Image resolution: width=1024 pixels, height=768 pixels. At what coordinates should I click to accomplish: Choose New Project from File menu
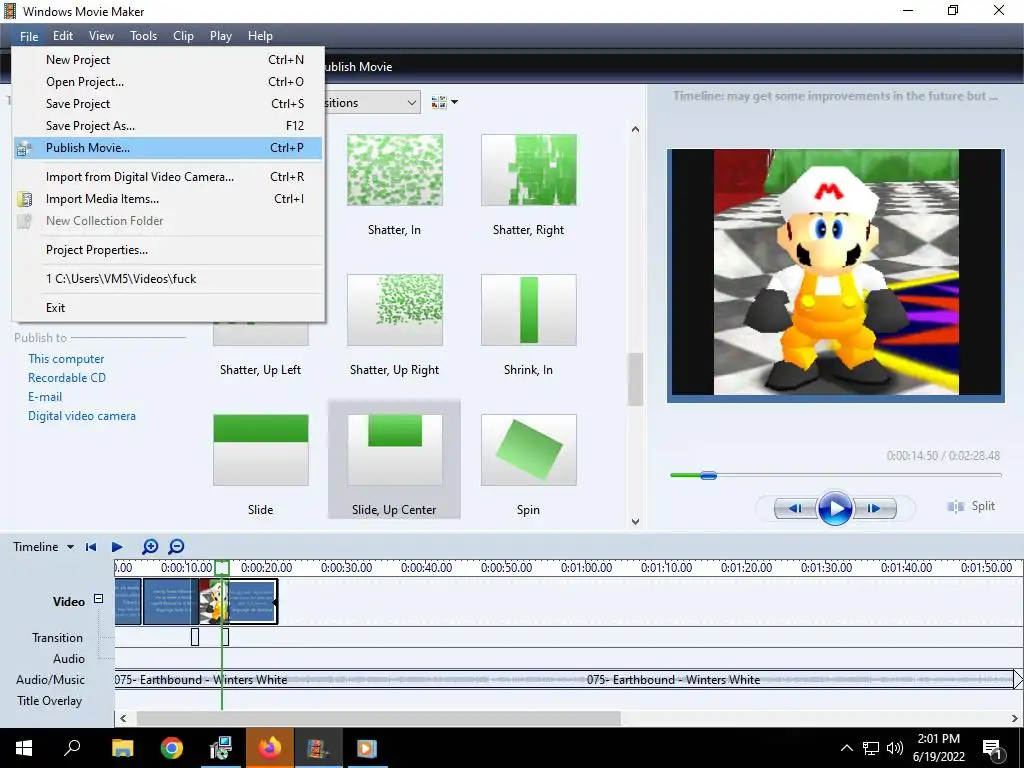click(168, 59)
